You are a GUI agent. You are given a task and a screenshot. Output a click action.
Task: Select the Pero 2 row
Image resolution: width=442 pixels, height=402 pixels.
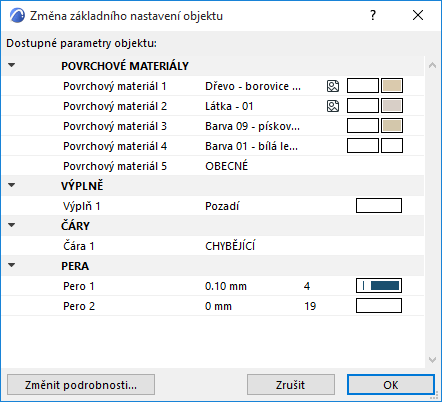tap(213, 306)
